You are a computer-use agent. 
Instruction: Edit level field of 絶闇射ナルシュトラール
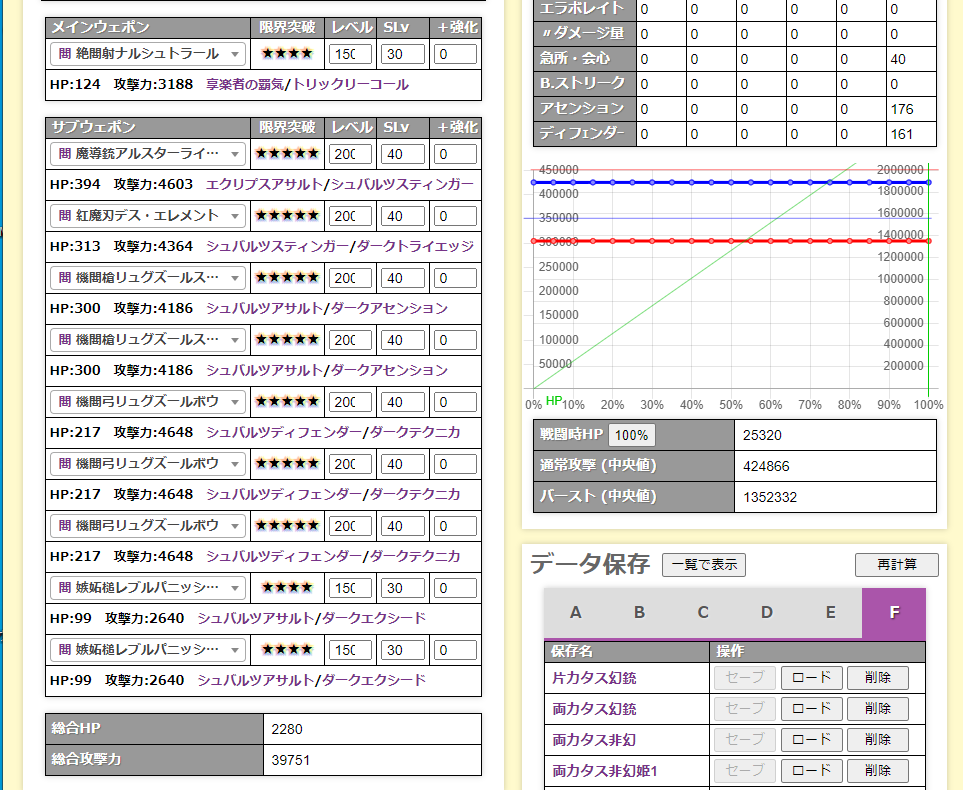350,54
